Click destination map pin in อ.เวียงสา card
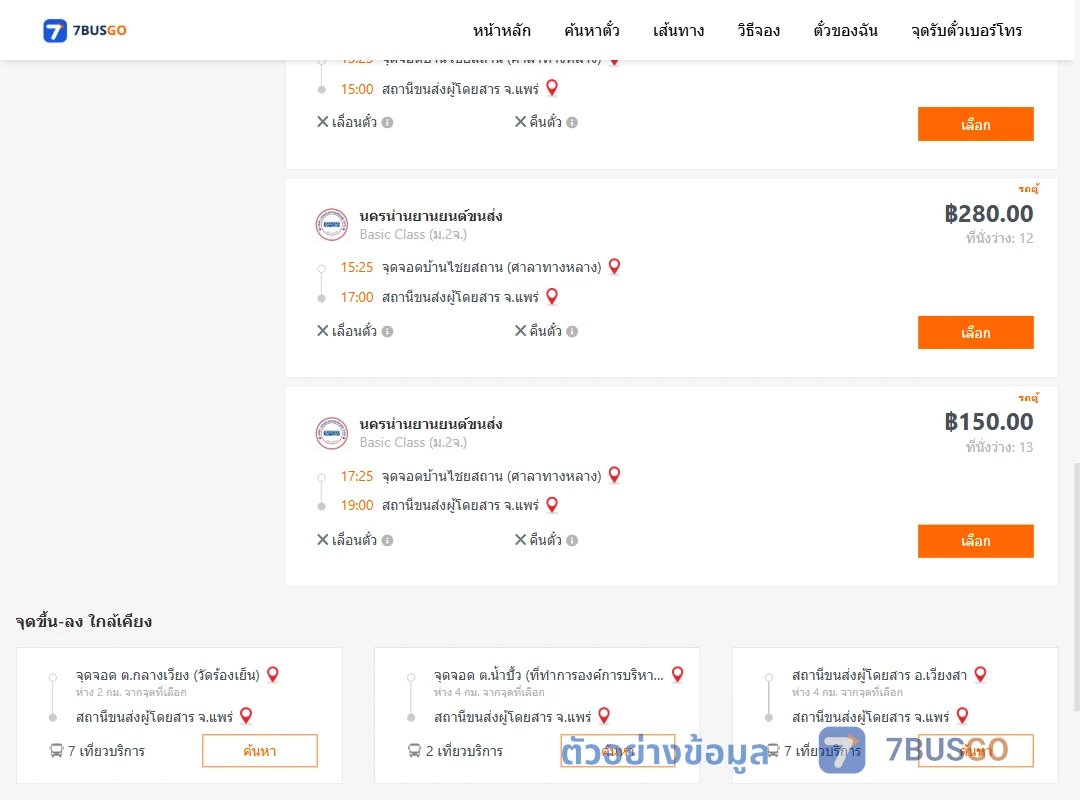This screenshot has width=1080, height=800. (963, 716)
